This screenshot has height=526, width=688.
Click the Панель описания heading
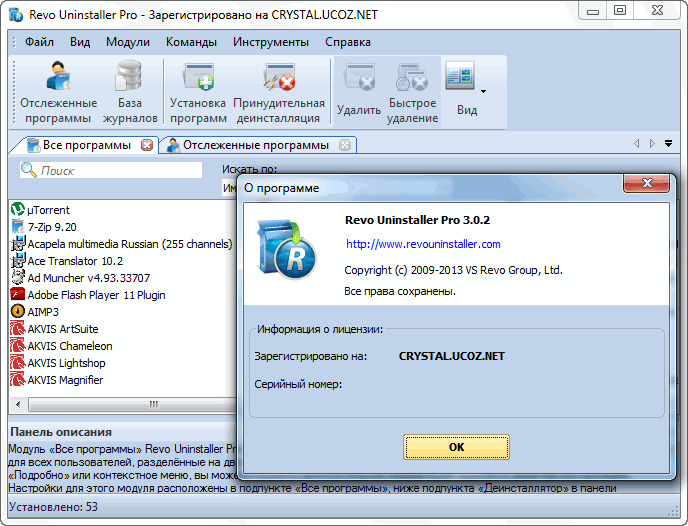61,432
